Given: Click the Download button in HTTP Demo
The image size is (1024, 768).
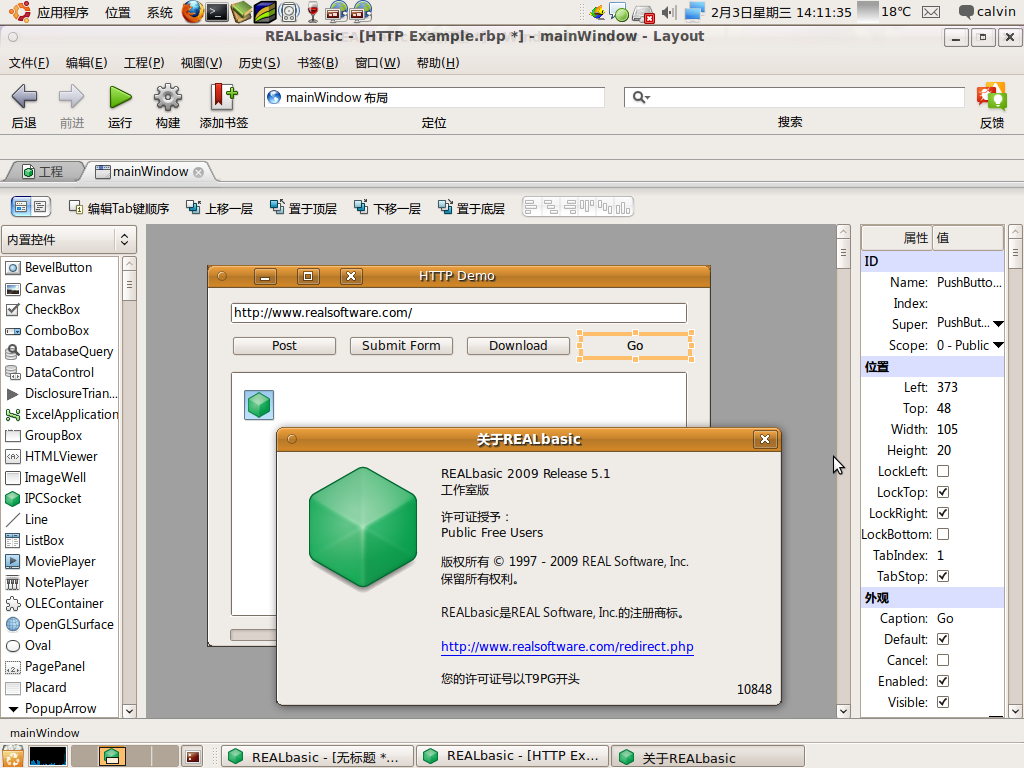Looking at the screenshot, I should click(x=518, y=345).
